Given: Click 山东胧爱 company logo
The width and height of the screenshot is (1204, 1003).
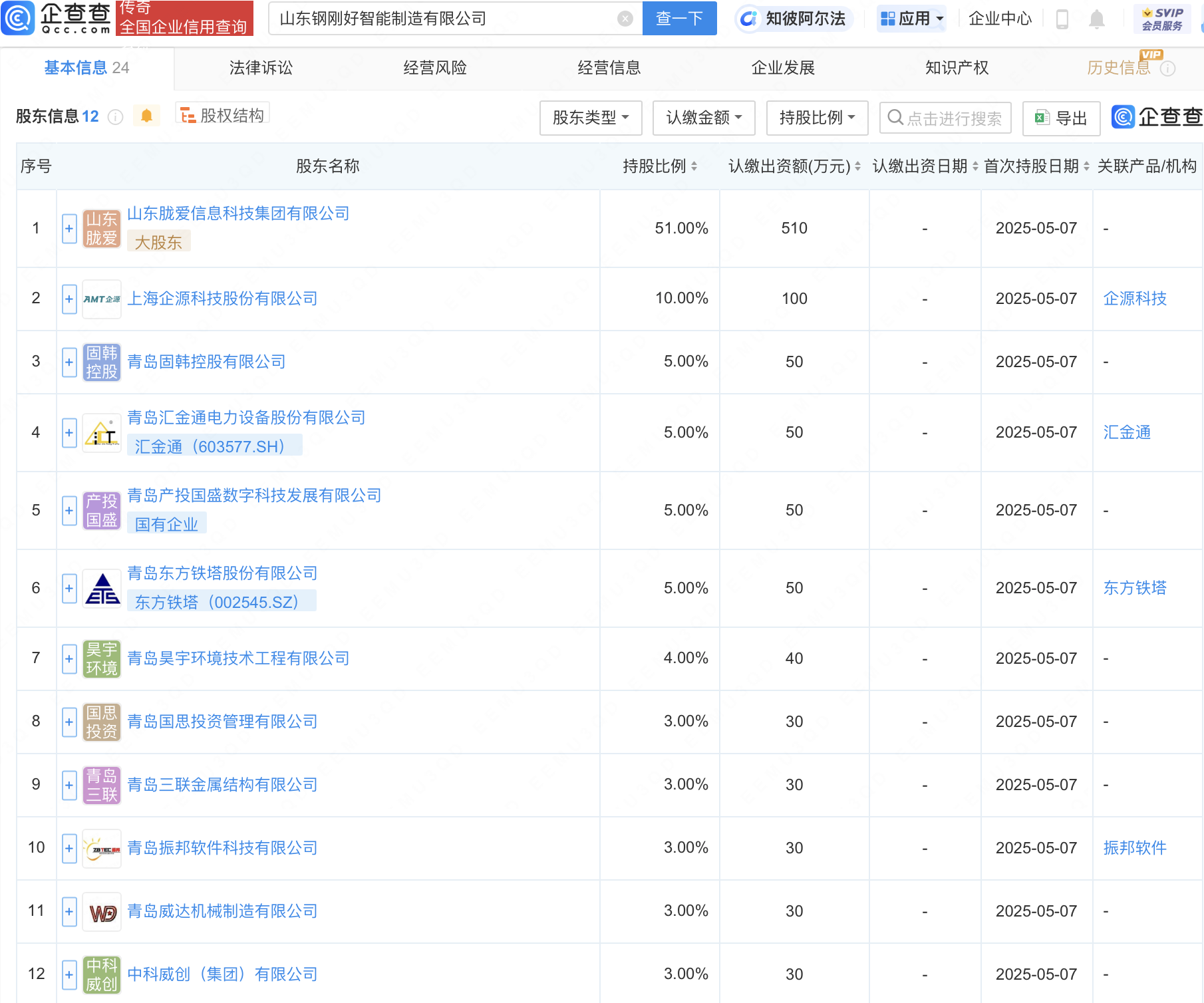Looking at the screenshot, I should [102, 229].
